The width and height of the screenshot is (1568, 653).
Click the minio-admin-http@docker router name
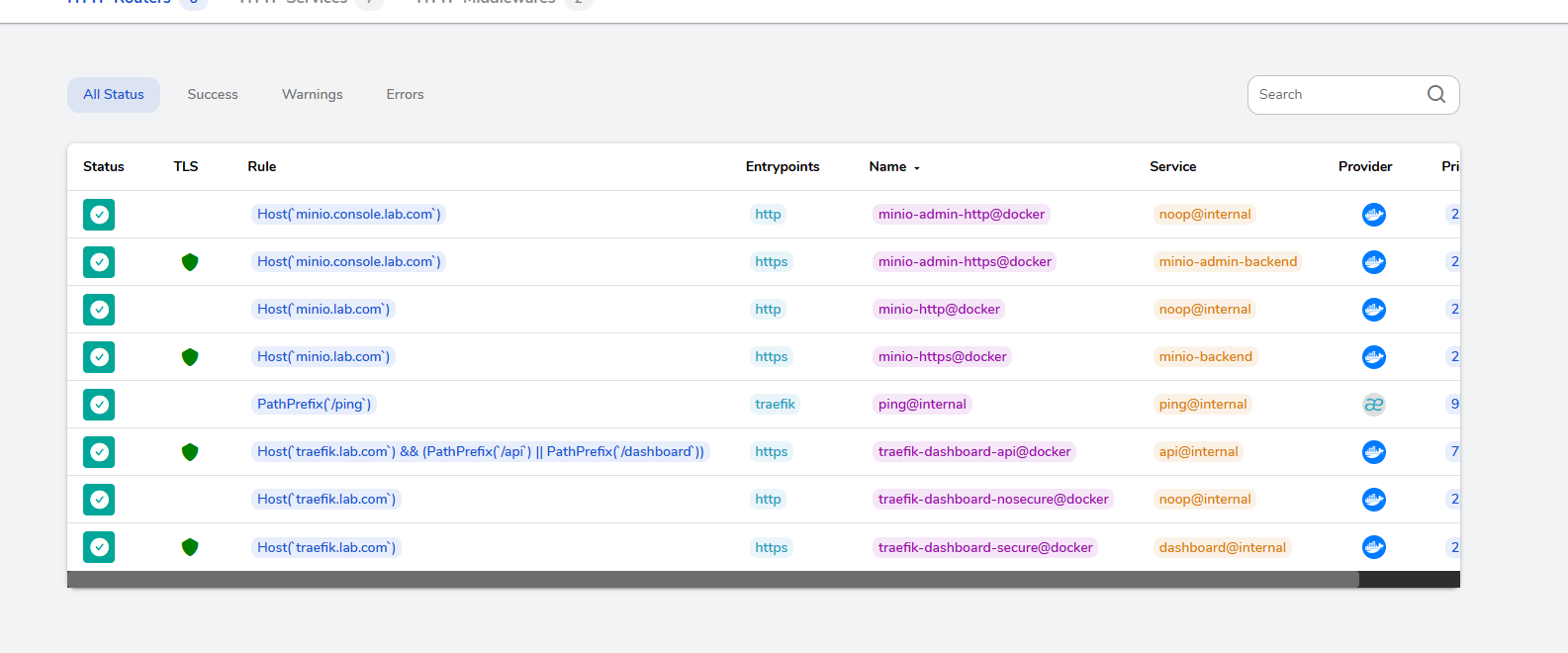click(x=962, y=215)
